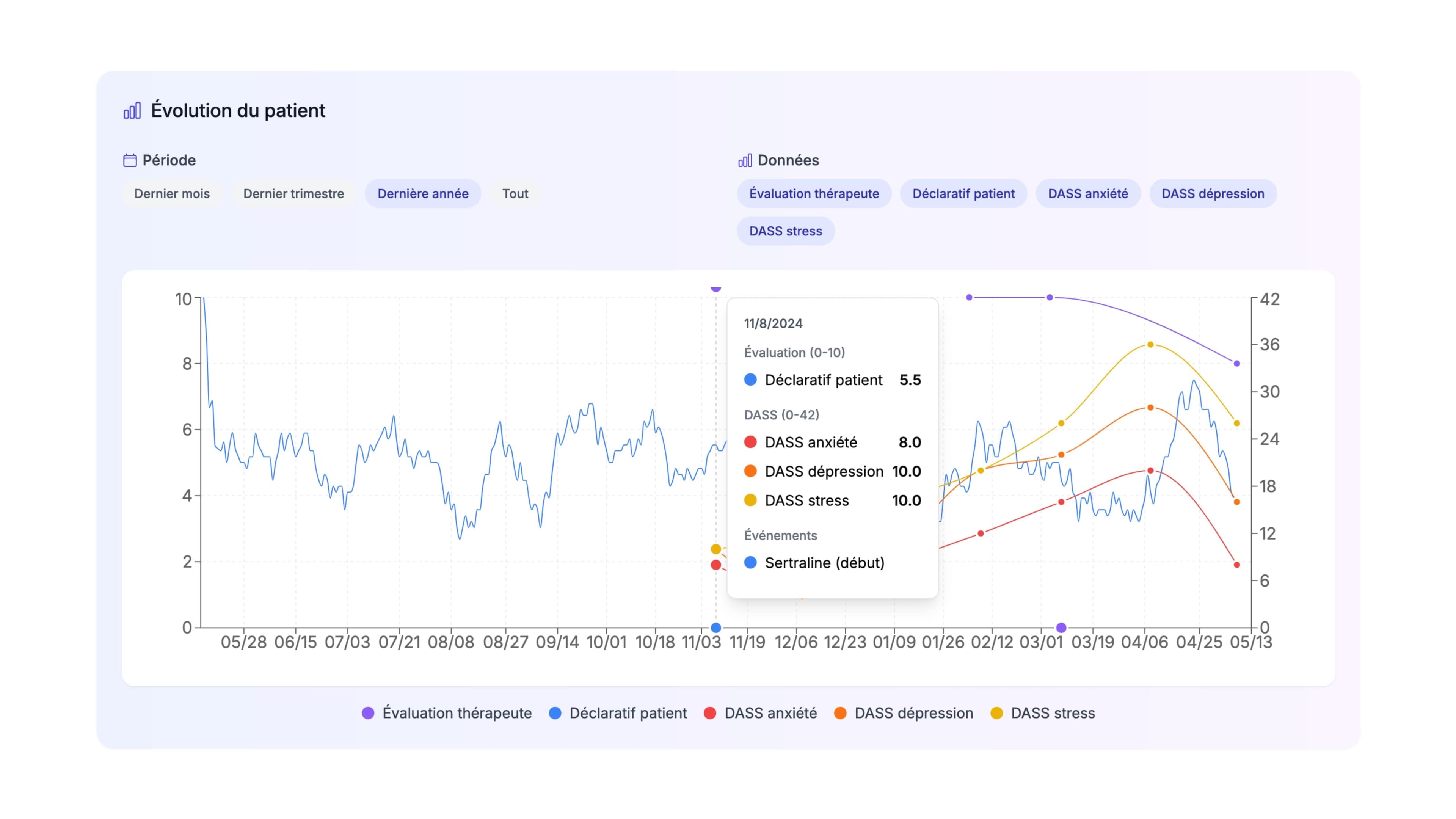Viewport: 1456px width, 819px height.
Task: Click the tooltip date 11/8/2024
Action: click(773, 323)
